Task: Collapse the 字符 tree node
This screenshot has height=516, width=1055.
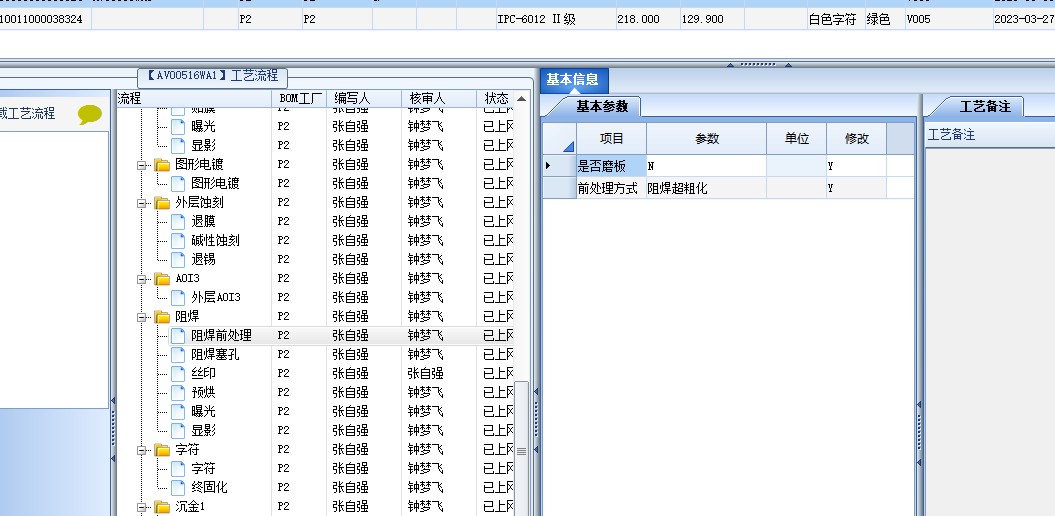Action: (142, 449)
